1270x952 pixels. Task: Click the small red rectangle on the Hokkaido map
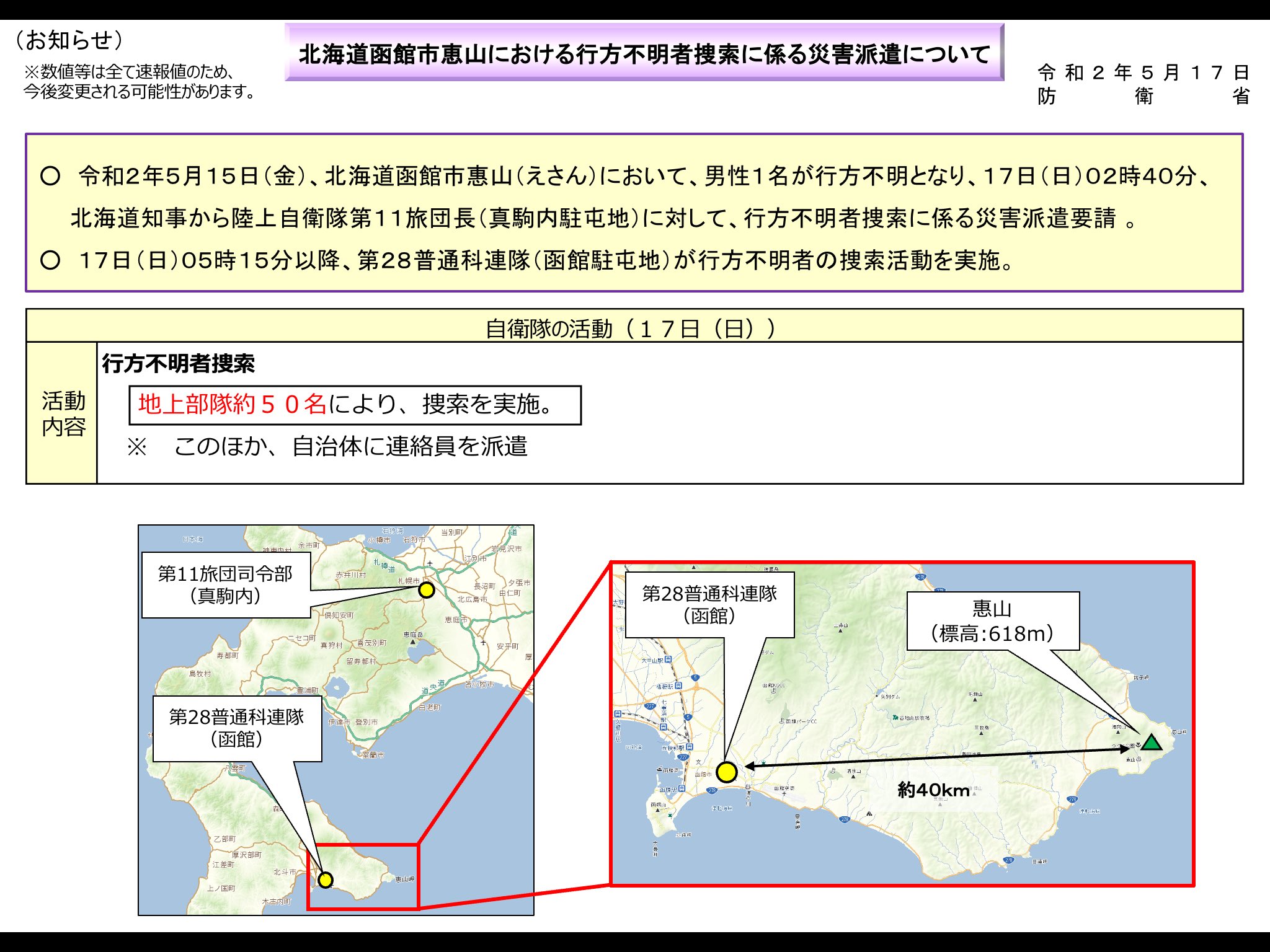click(363, 876)
